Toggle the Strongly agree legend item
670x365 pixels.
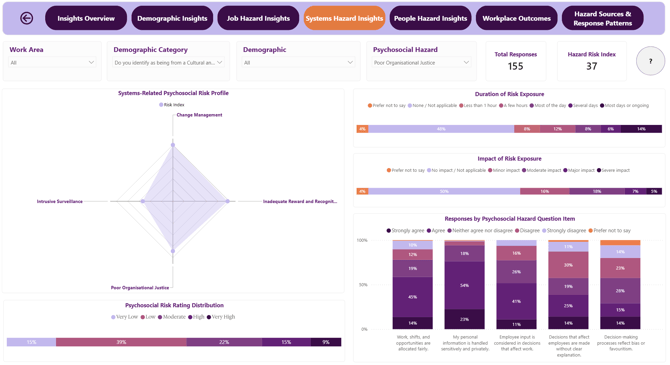(x=405, y=230)
